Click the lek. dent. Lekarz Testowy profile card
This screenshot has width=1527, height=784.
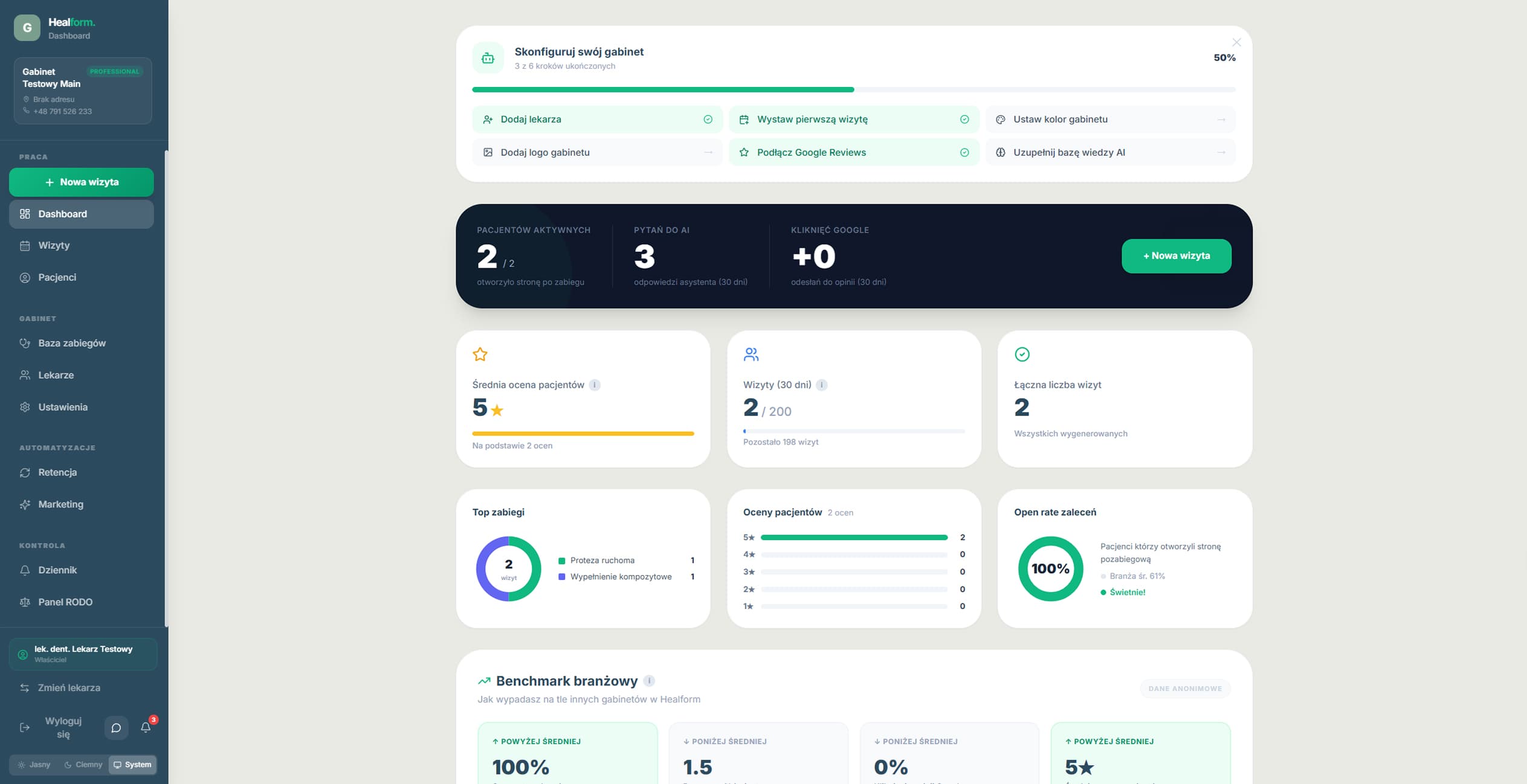pos(83,654)
